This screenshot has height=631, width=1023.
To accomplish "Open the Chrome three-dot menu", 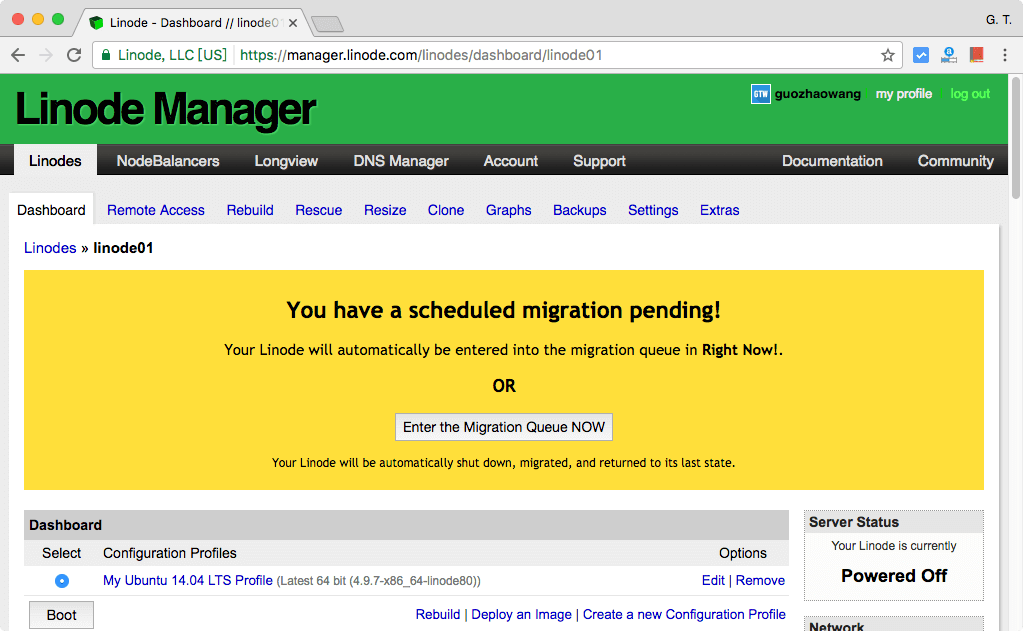I will pyautogui.click(x=1005, y=55).
